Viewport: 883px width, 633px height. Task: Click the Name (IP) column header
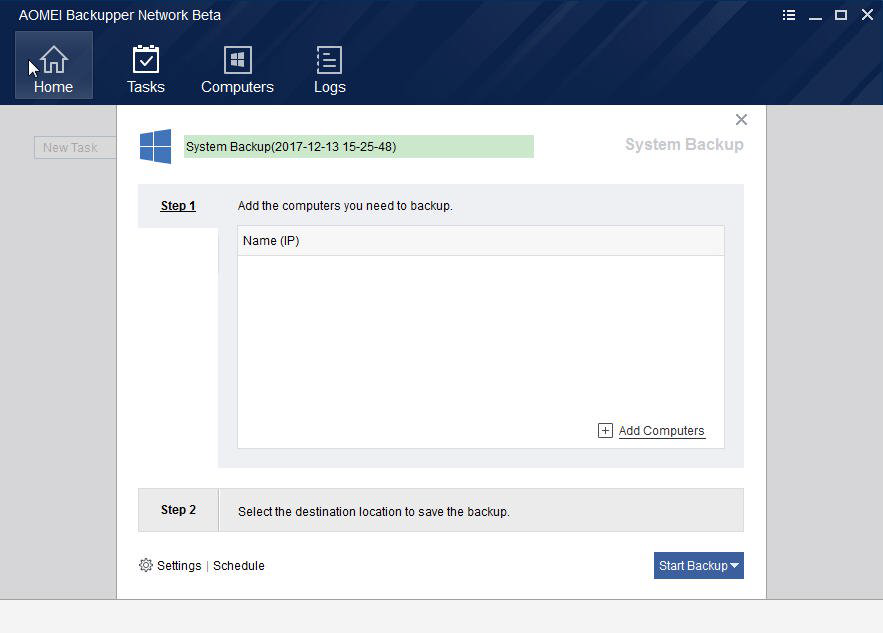481,240
